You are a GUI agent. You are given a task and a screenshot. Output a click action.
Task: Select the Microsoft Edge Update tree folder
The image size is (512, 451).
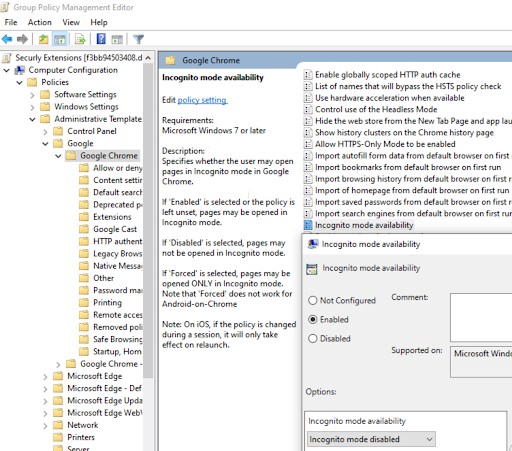tap(105, 400)
